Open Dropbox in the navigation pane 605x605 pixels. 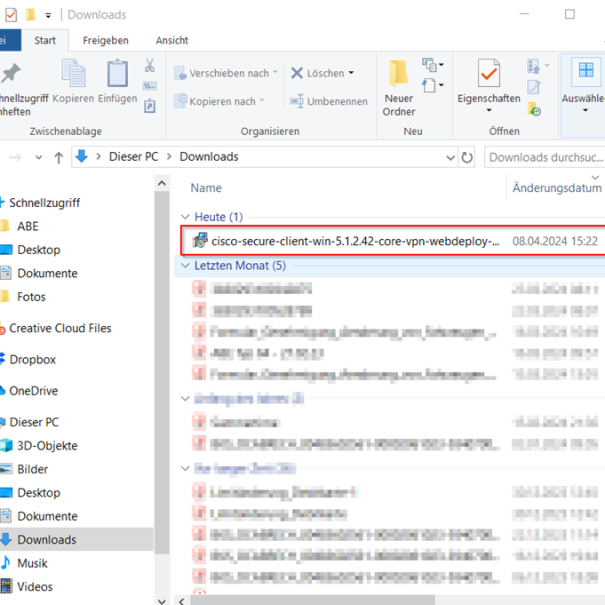point(32,359)
